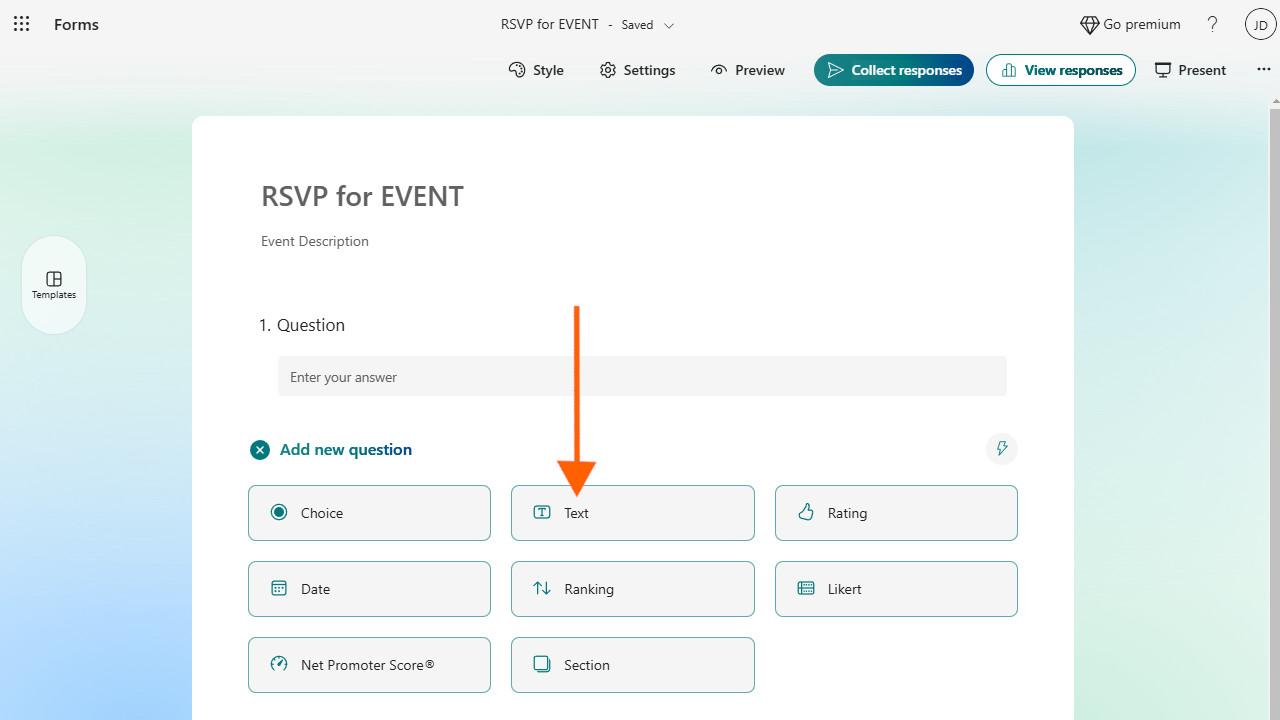Viewport: 1280px width, 720px height.
Task: Add a Choice question
Action: tap(369, 513)
